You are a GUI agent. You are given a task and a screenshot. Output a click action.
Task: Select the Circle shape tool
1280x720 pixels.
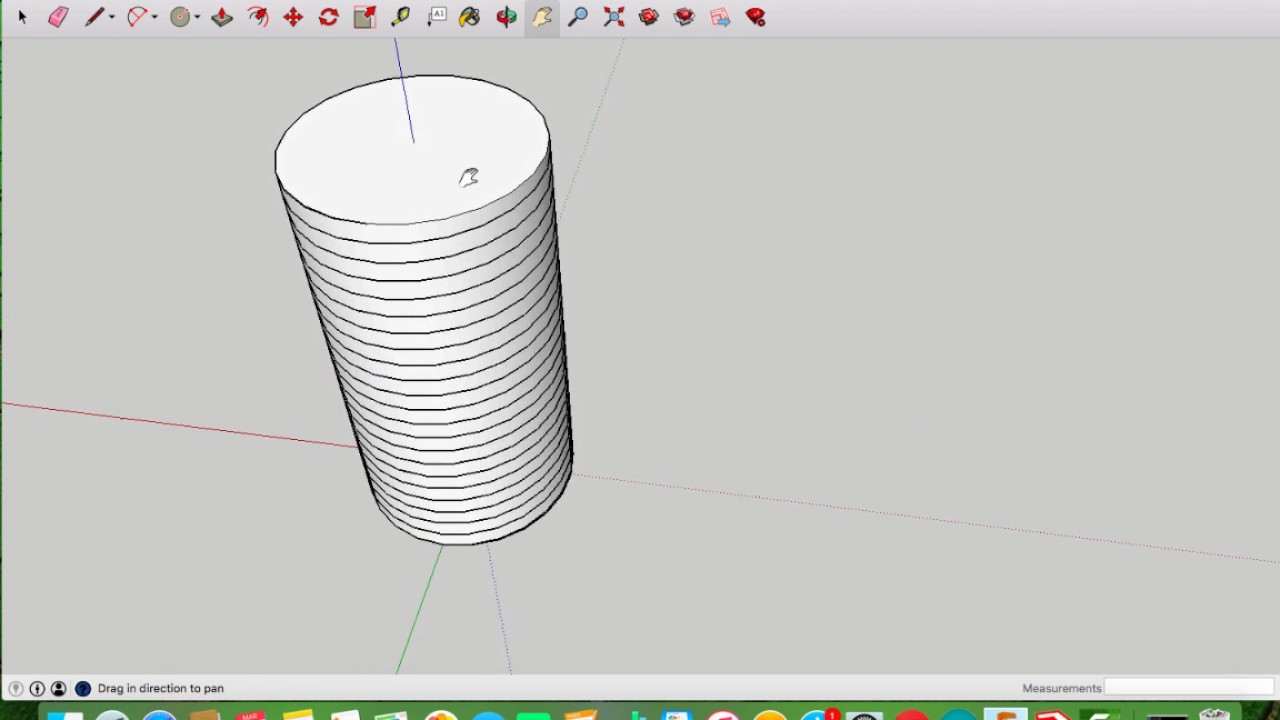pyautogui.click(x=180, y=17)
